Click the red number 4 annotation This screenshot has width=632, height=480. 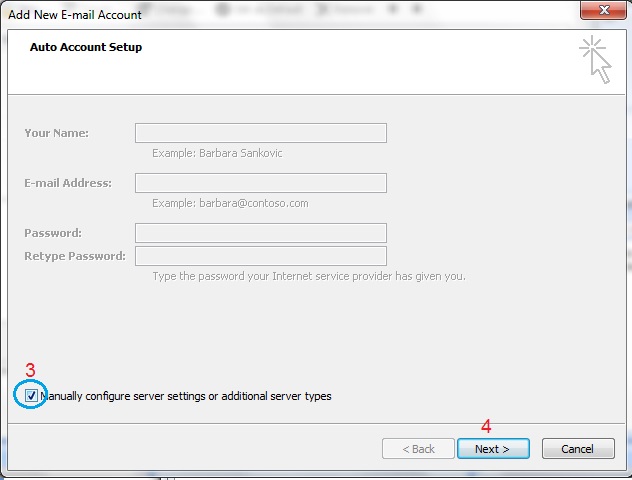pos(486,425)
